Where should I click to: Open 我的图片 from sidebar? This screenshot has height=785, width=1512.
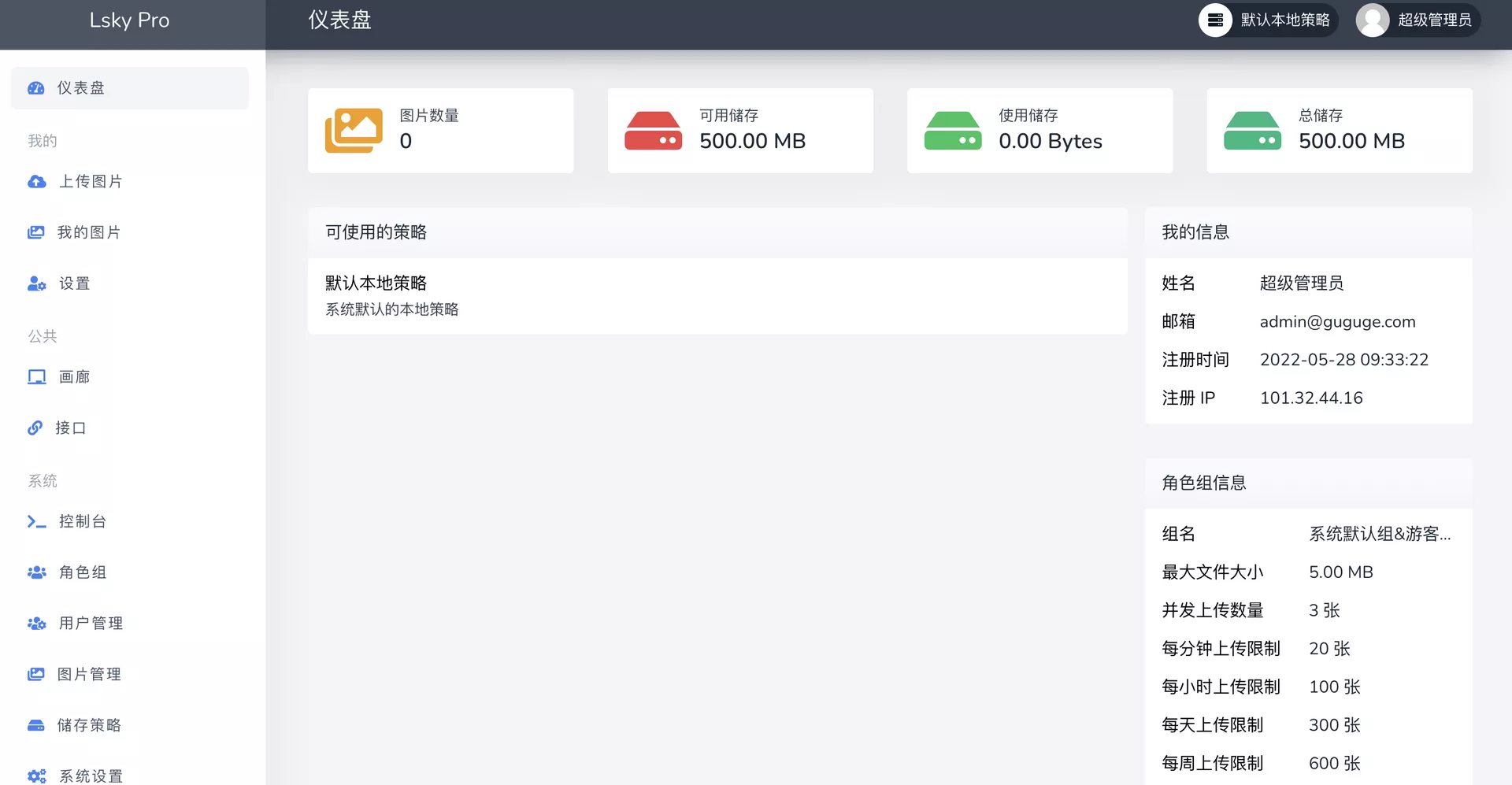click(130, 232)
